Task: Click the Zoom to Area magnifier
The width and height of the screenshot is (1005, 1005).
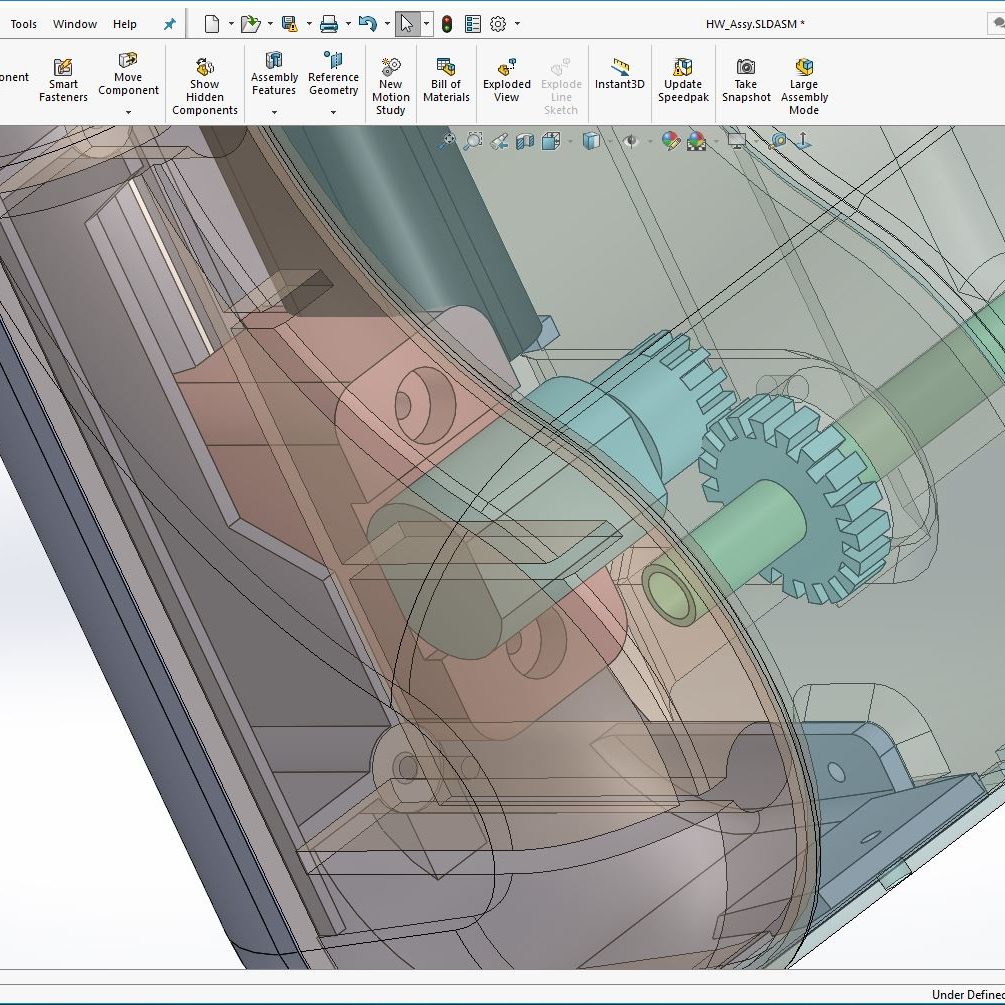Action: click(x=473, y=140)
